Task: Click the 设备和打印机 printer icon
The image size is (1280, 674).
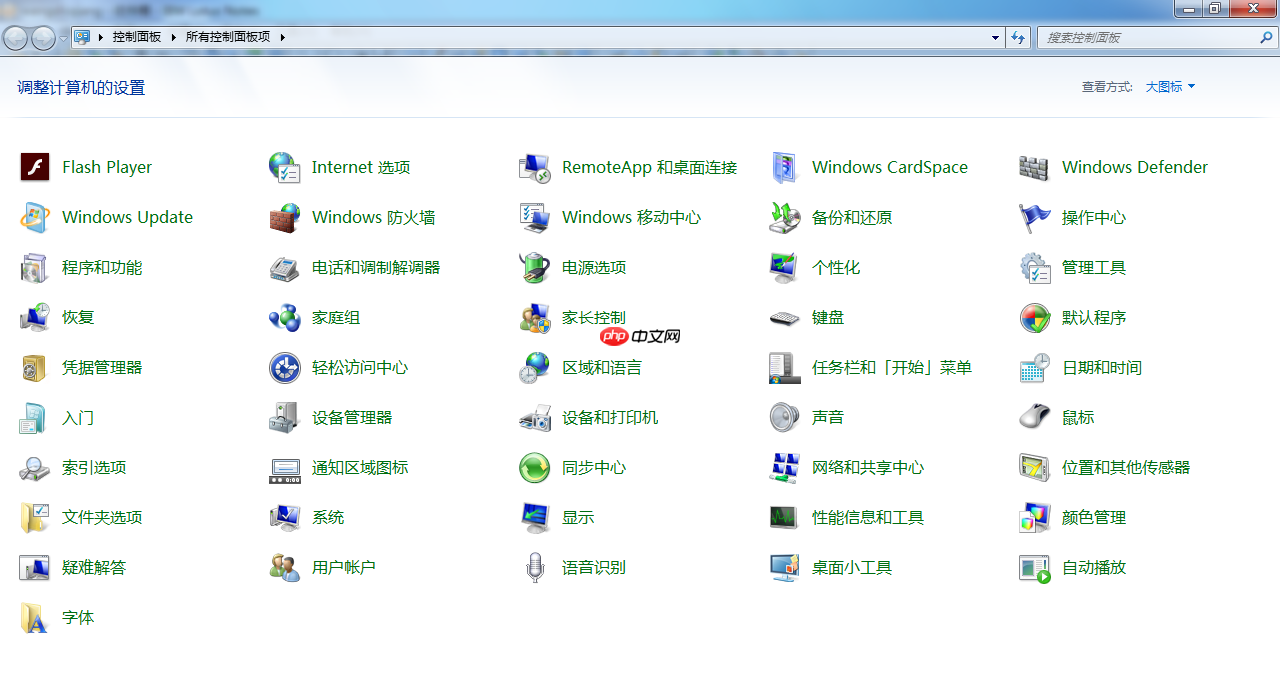Action: click(535, 417)
